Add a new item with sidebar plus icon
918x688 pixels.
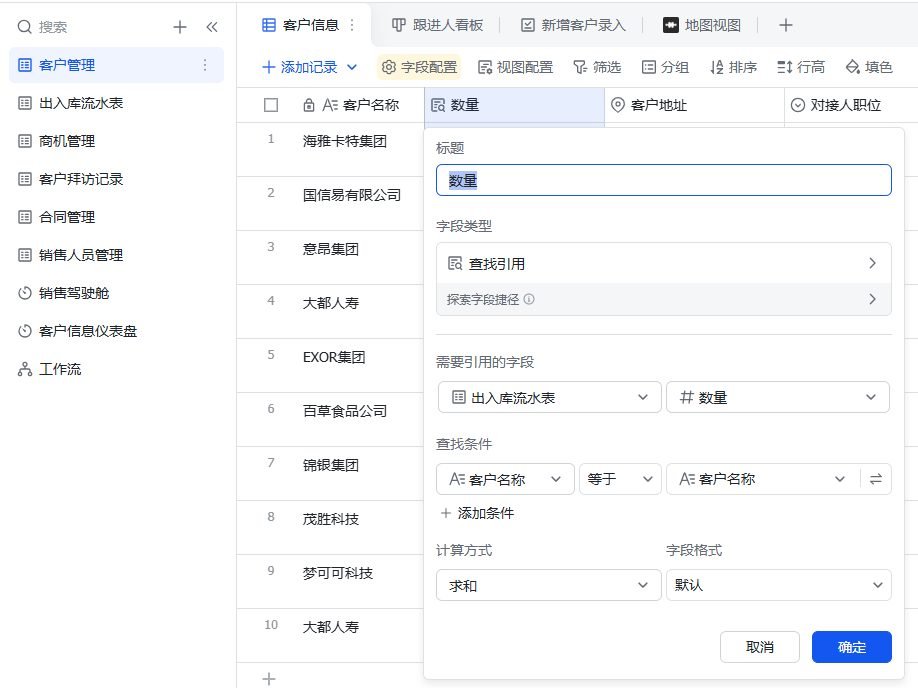[x=180, y=27]
